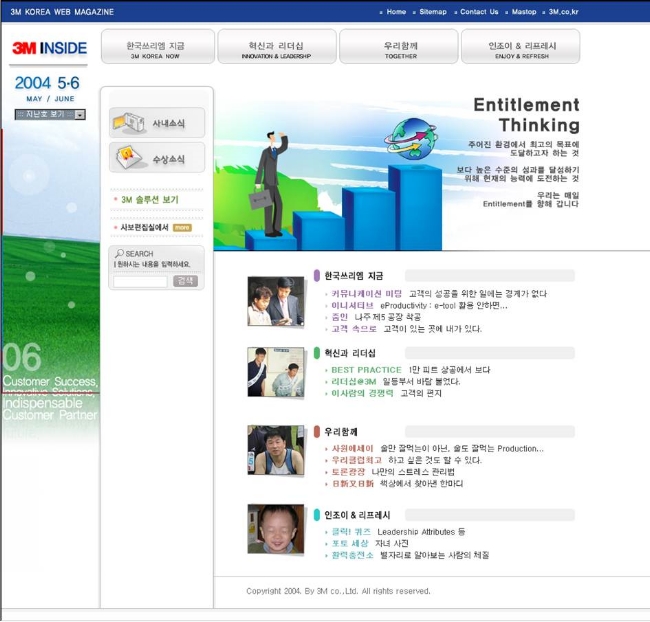Screen dimensions: 650x622
Task: Open the 지난호 보기 dropdown arrow
Action: click(80, 114)
